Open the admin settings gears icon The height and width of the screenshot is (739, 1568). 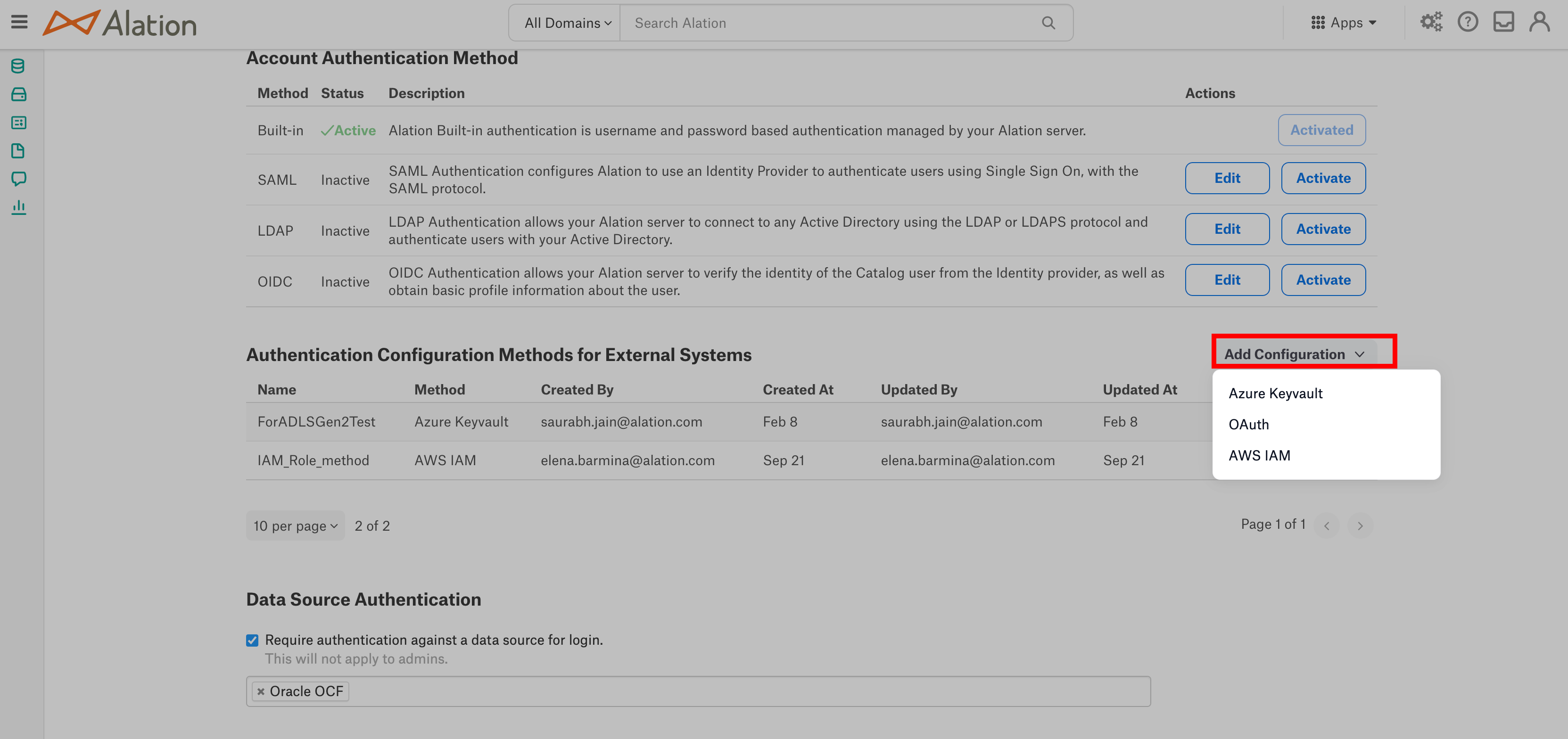(1431, 23)
